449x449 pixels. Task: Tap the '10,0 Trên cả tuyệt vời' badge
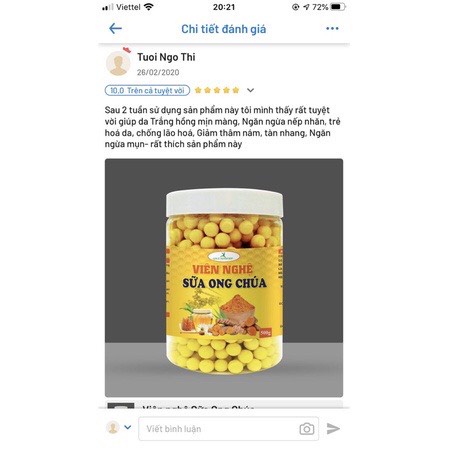147,90
